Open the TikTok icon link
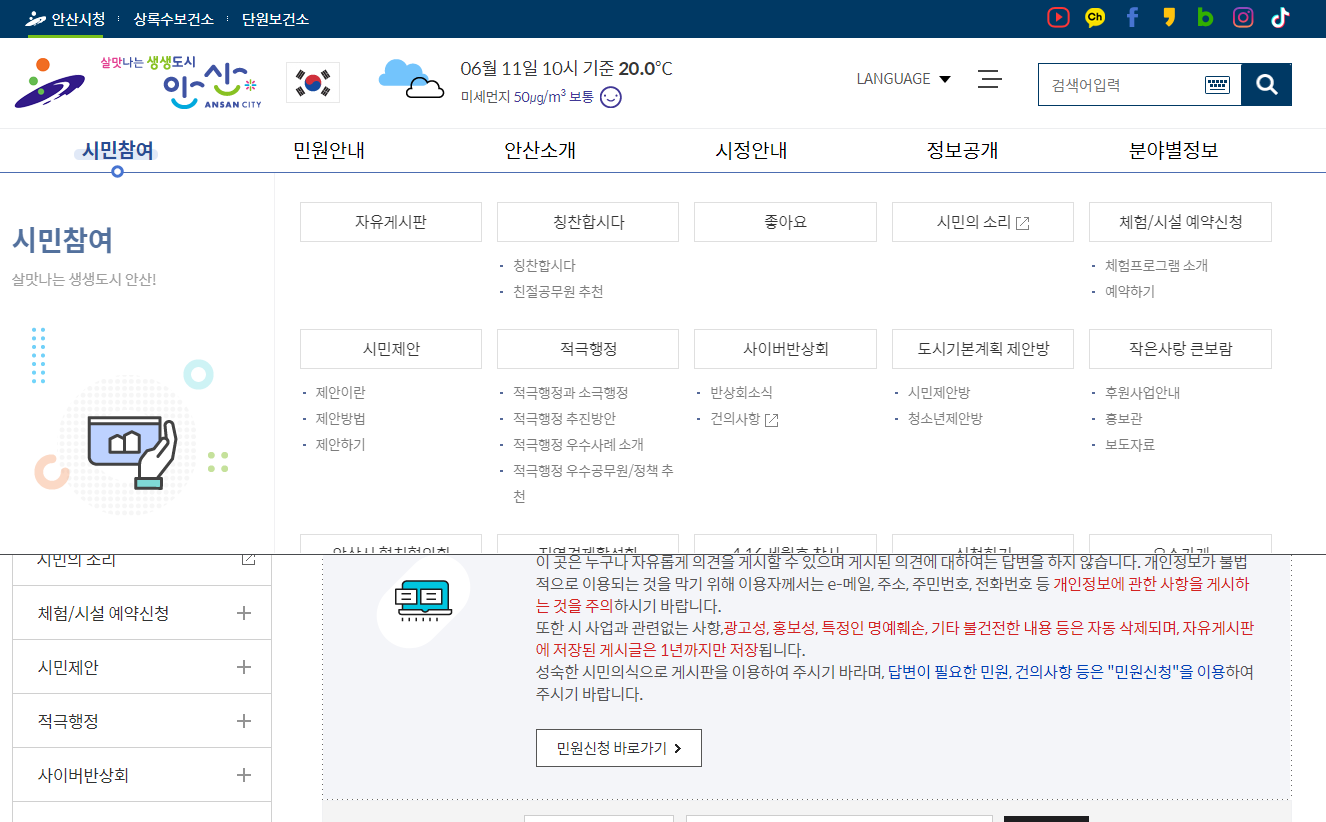This screenshot has width=1326, height=822. click(x=1280, y=18)
